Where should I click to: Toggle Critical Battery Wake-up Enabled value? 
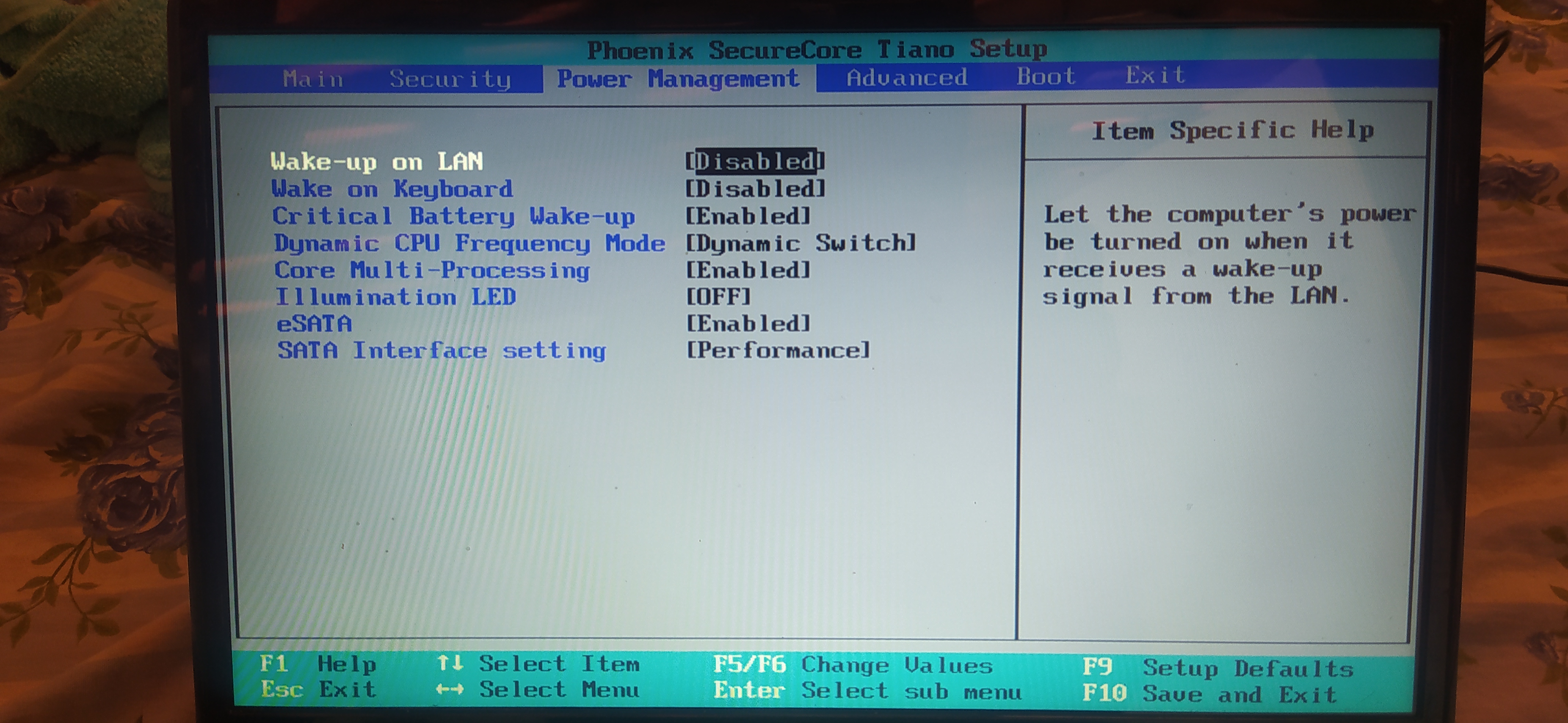pos(748,216)
